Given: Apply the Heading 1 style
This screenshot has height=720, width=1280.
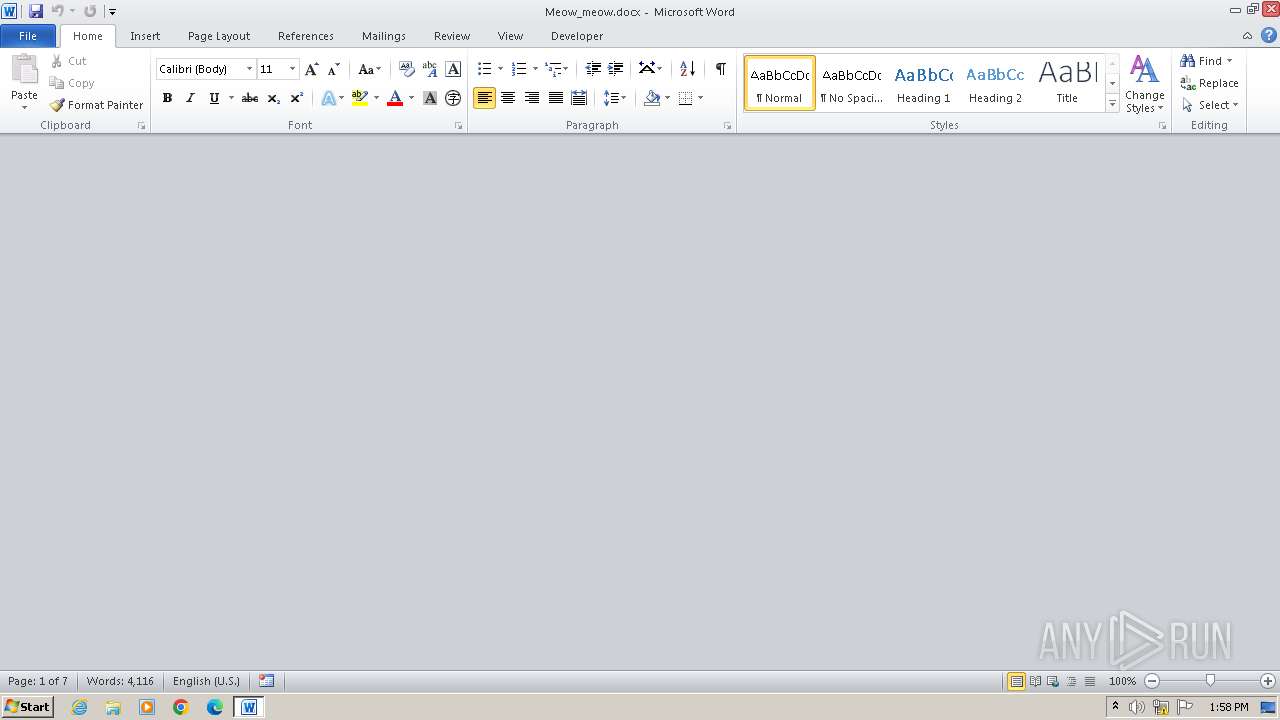Looking at the screenshot, I should click(x=924, y=82).
